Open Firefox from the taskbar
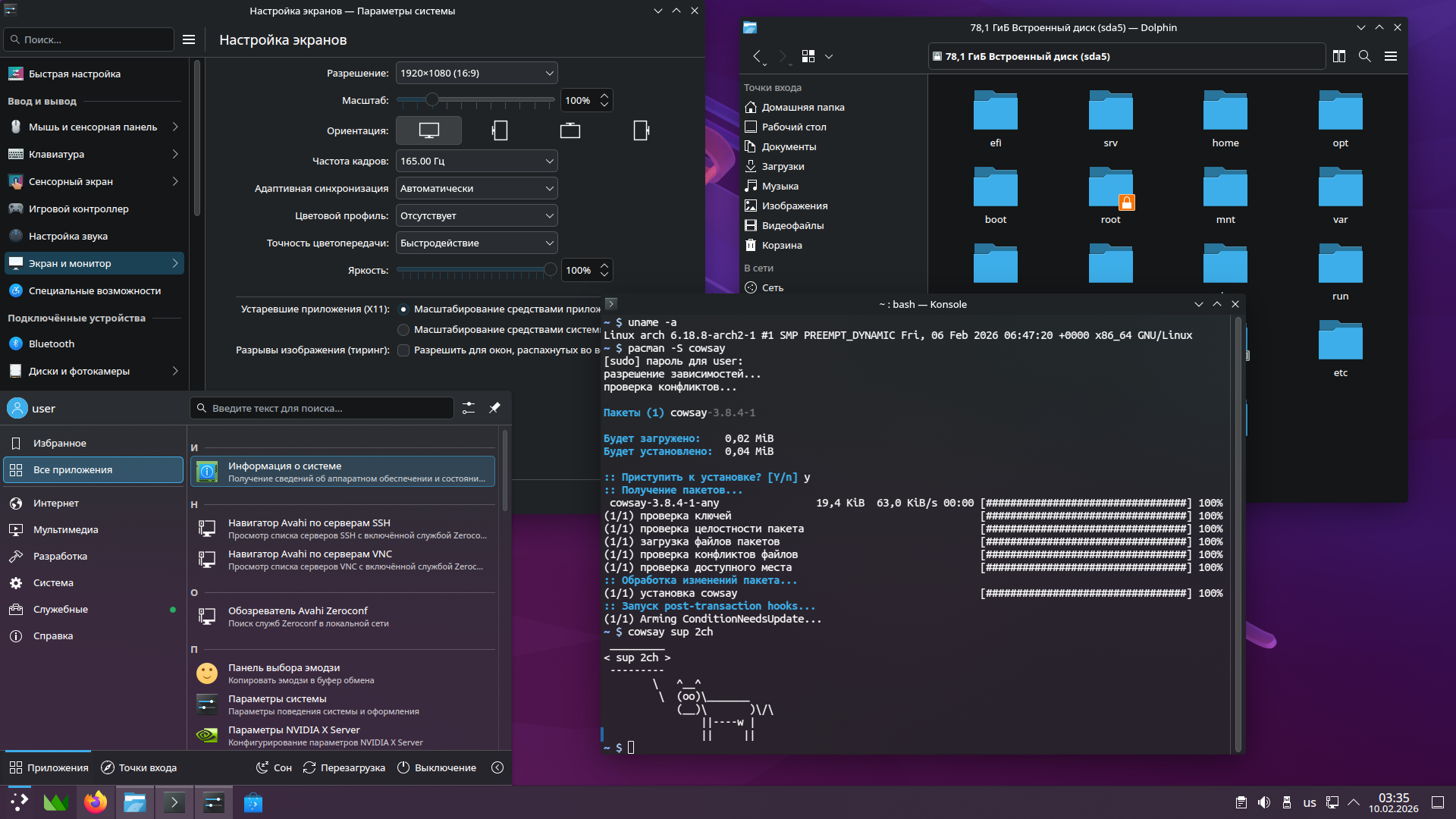Viewport: 1456px width, 819px height. 96,802
